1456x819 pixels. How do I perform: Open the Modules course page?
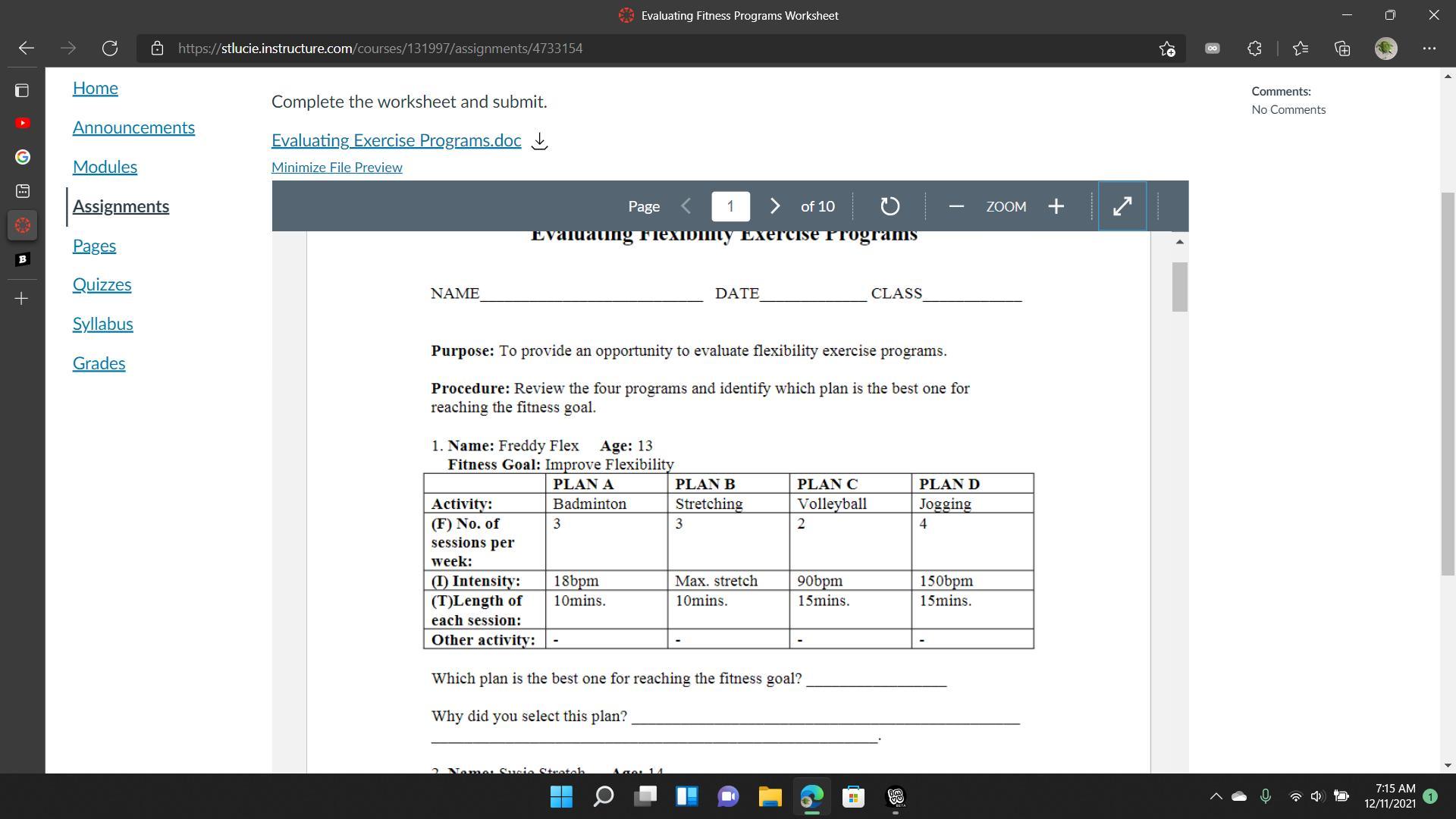click(105, 167)
